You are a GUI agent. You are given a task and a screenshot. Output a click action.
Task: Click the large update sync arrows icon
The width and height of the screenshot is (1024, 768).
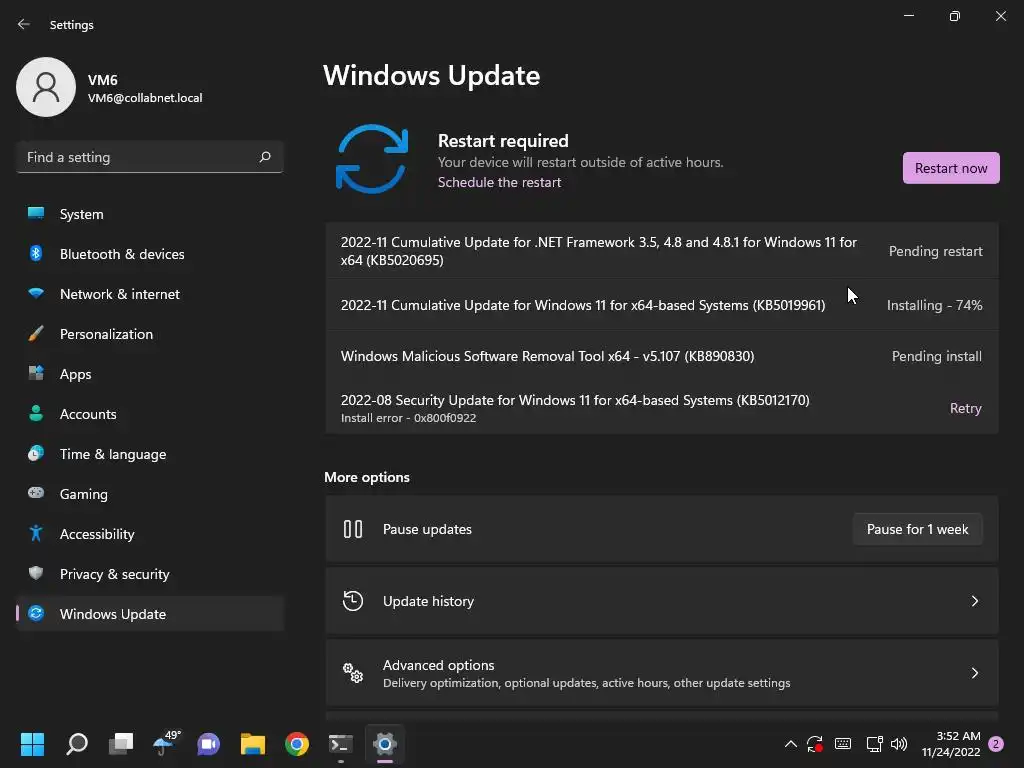point(372,159)
